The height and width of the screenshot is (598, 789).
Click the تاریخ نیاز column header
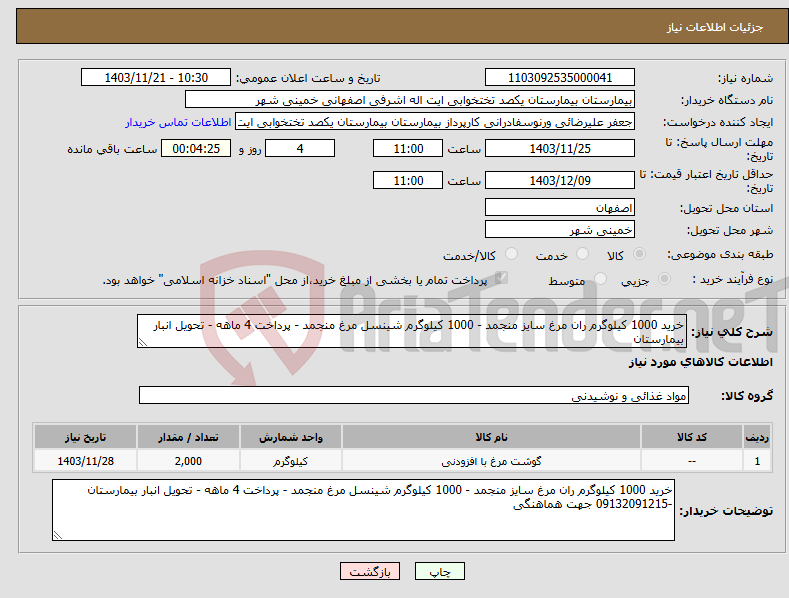point(86,437)
